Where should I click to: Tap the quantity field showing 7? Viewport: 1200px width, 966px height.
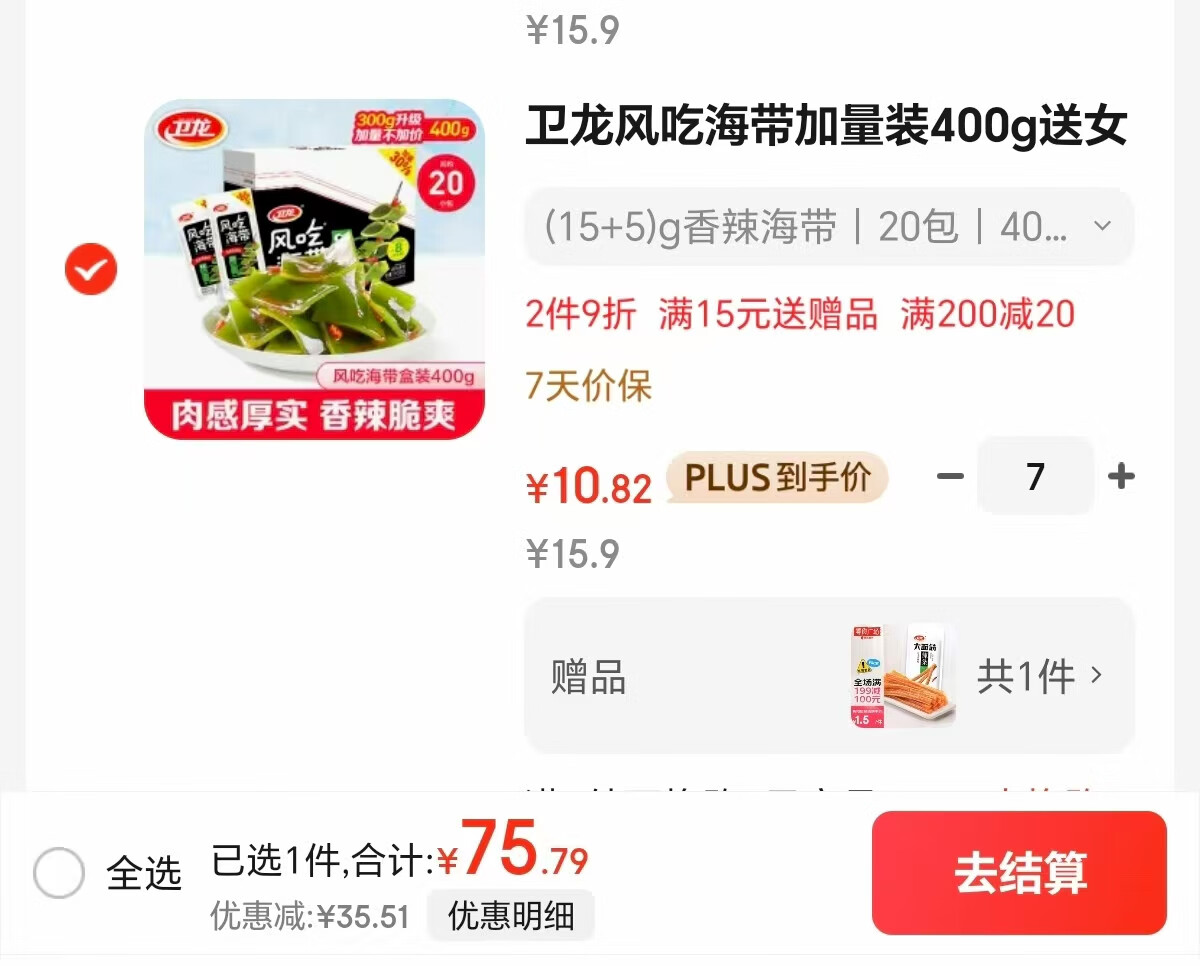[x=1036, y=476]
